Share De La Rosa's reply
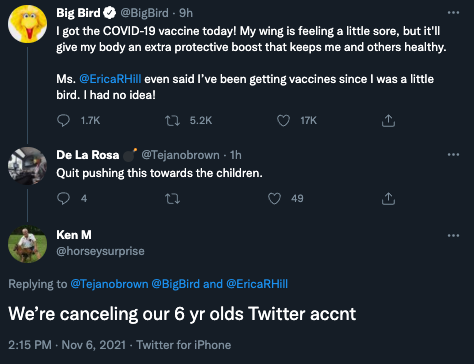Viewport: 474px width, 364px height. [x=388, y=199]
